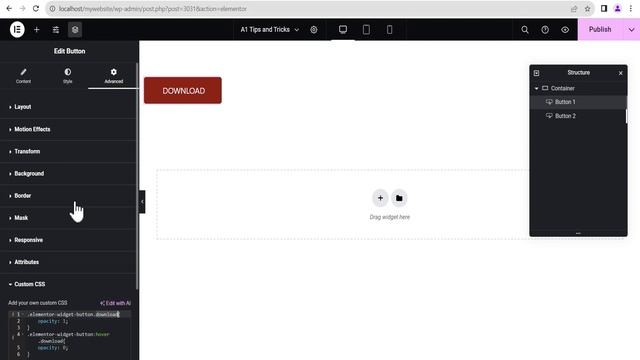Click the browser forward arrow
This screenshot has height=360, width=640.
point(22,9)
